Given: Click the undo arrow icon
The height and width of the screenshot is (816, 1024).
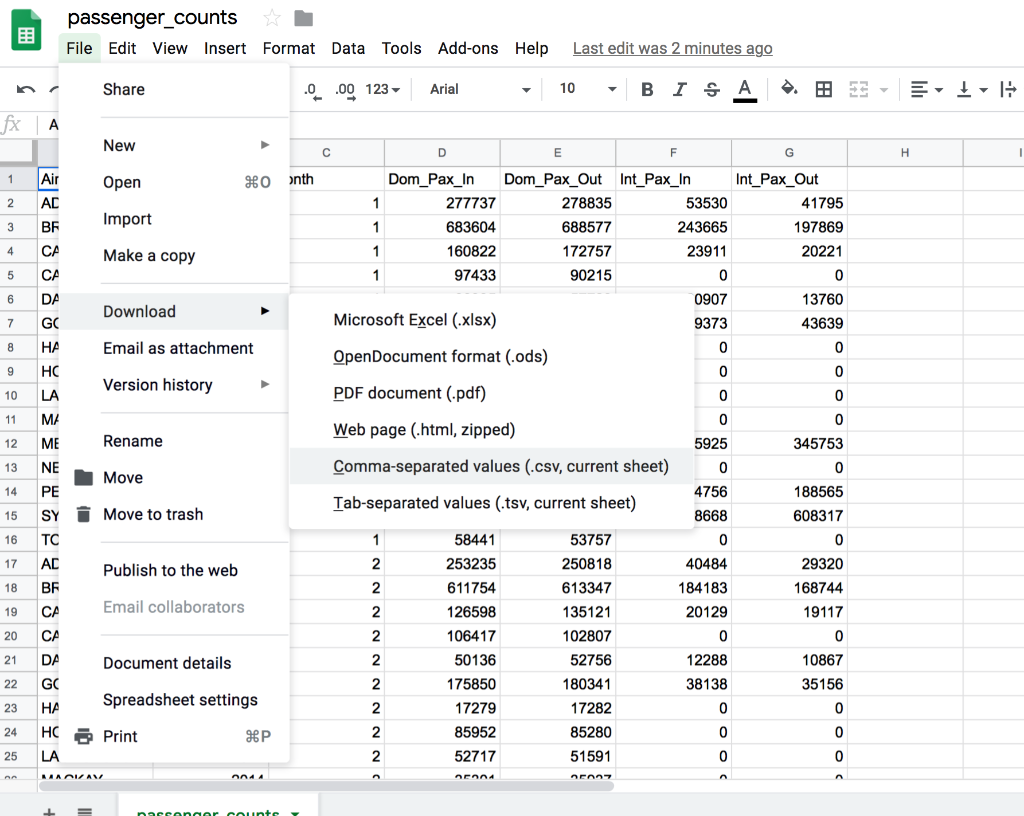Looking at the screenshot, I should click(x=25, y=89).
